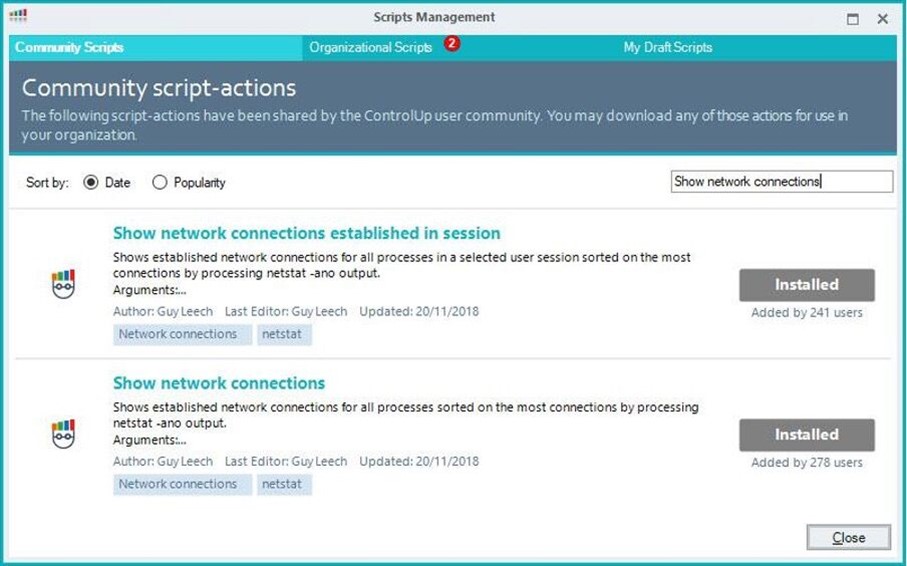Screen dimensions: 907x566
Task: Click the script search input field
Action: [781, 181]
